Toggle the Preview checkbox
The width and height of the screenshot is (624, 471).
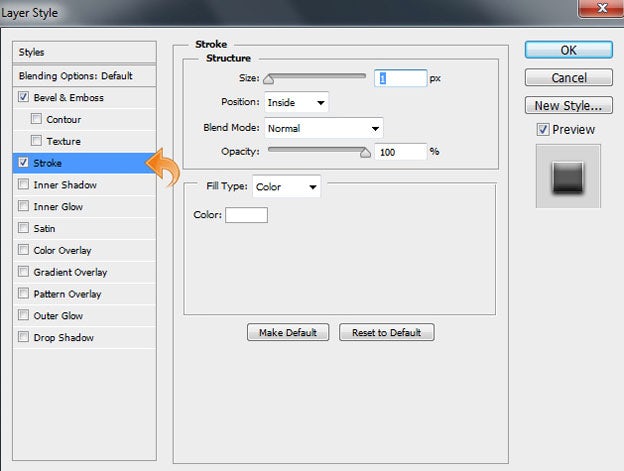point(543,129)
